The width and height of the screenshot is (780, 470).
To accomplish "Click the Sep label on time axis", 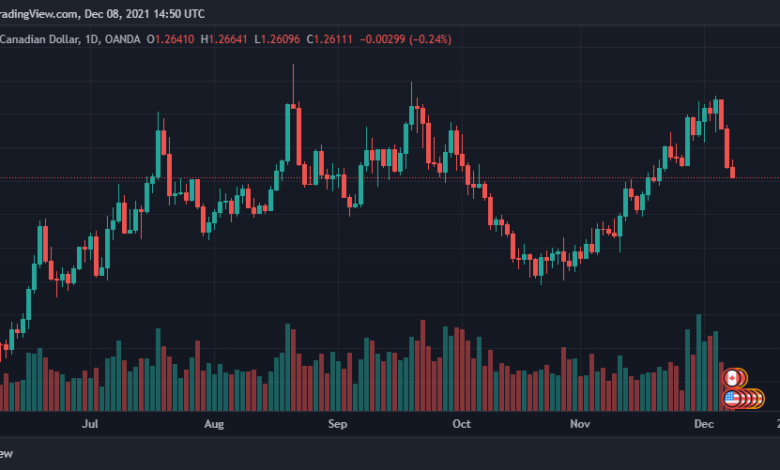I will pos(337,424).
